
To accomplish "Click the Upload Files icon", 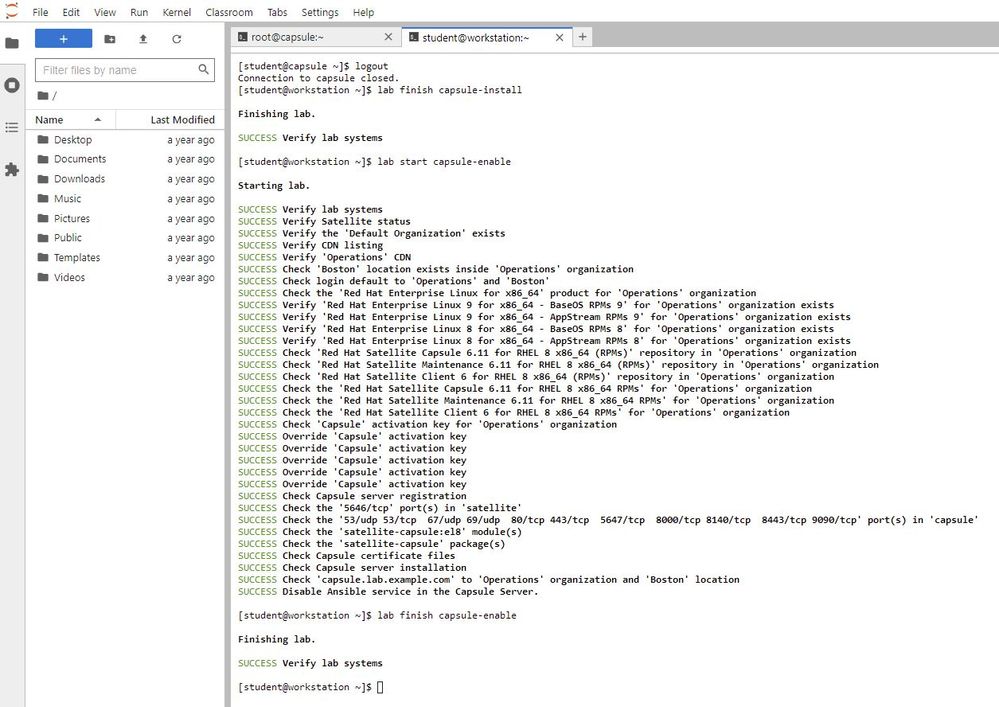I will (x=143, y=39).
